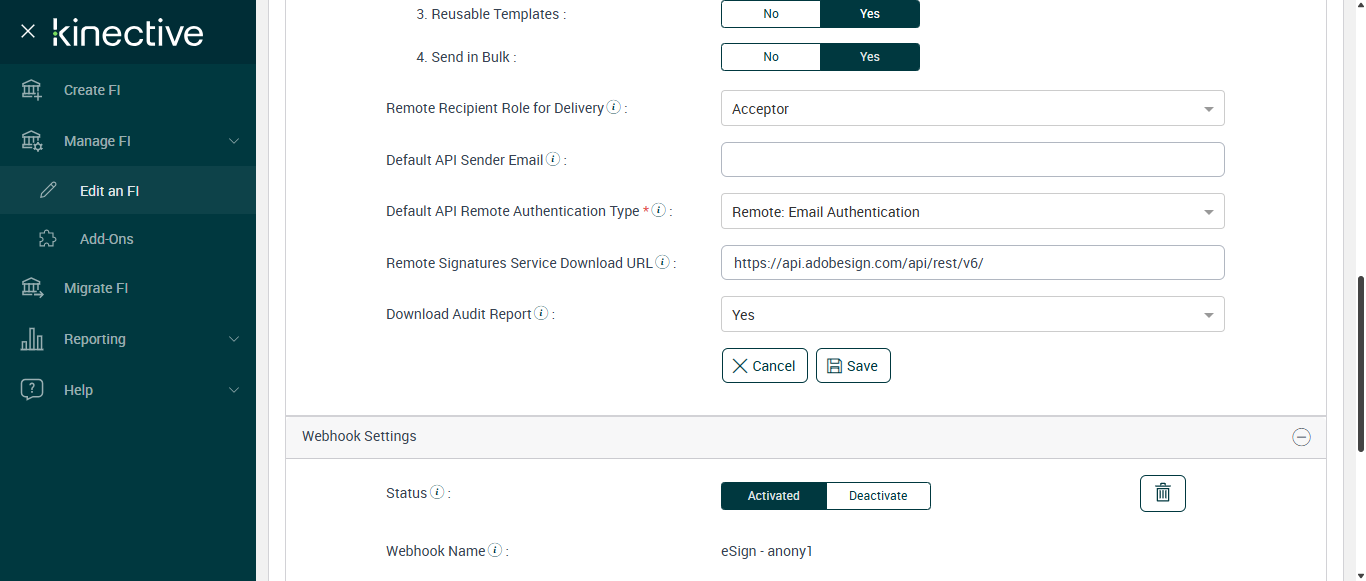Click info icon next to Status label
1366x581 pixels.
[x=437, y=493]
